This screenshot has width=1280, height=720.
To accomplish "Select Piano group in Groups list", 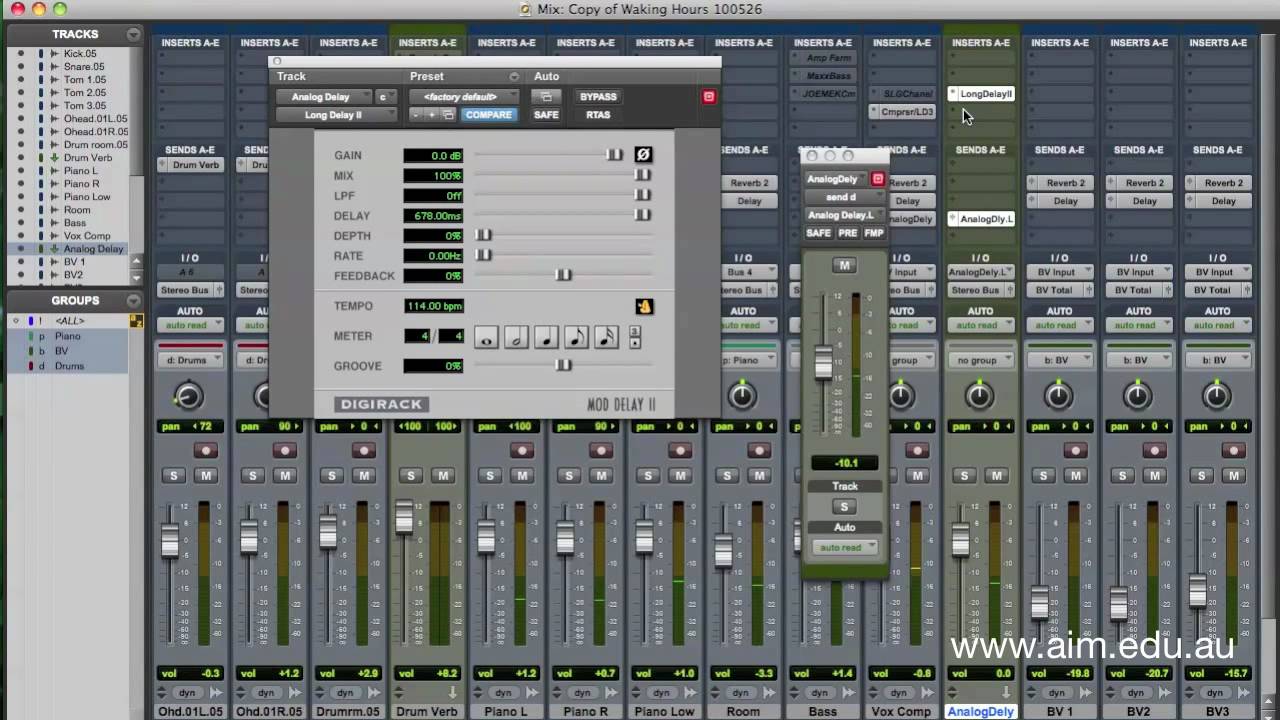I will [68, 336].
